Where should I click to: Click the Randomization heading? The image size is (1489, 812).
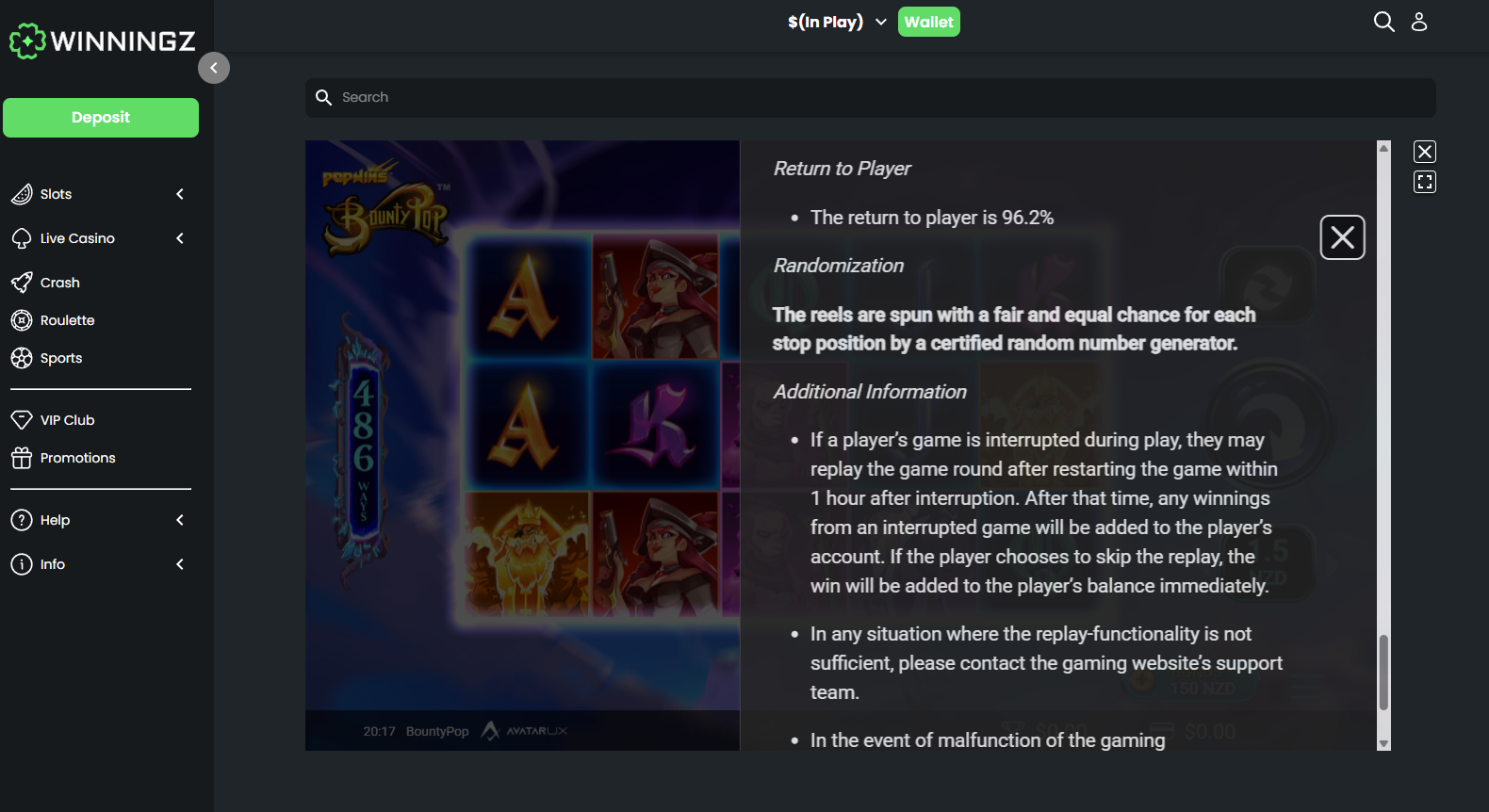838,266
